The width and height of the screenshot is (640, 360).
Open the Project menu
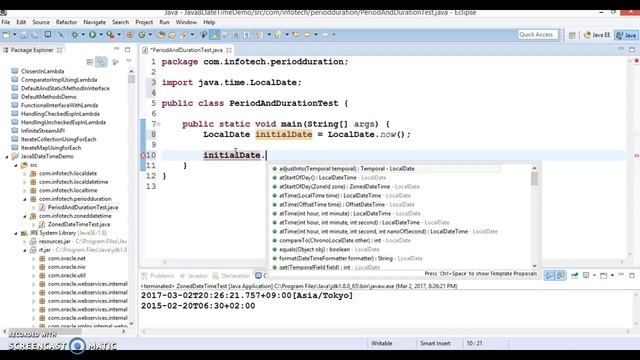(144, 22)
